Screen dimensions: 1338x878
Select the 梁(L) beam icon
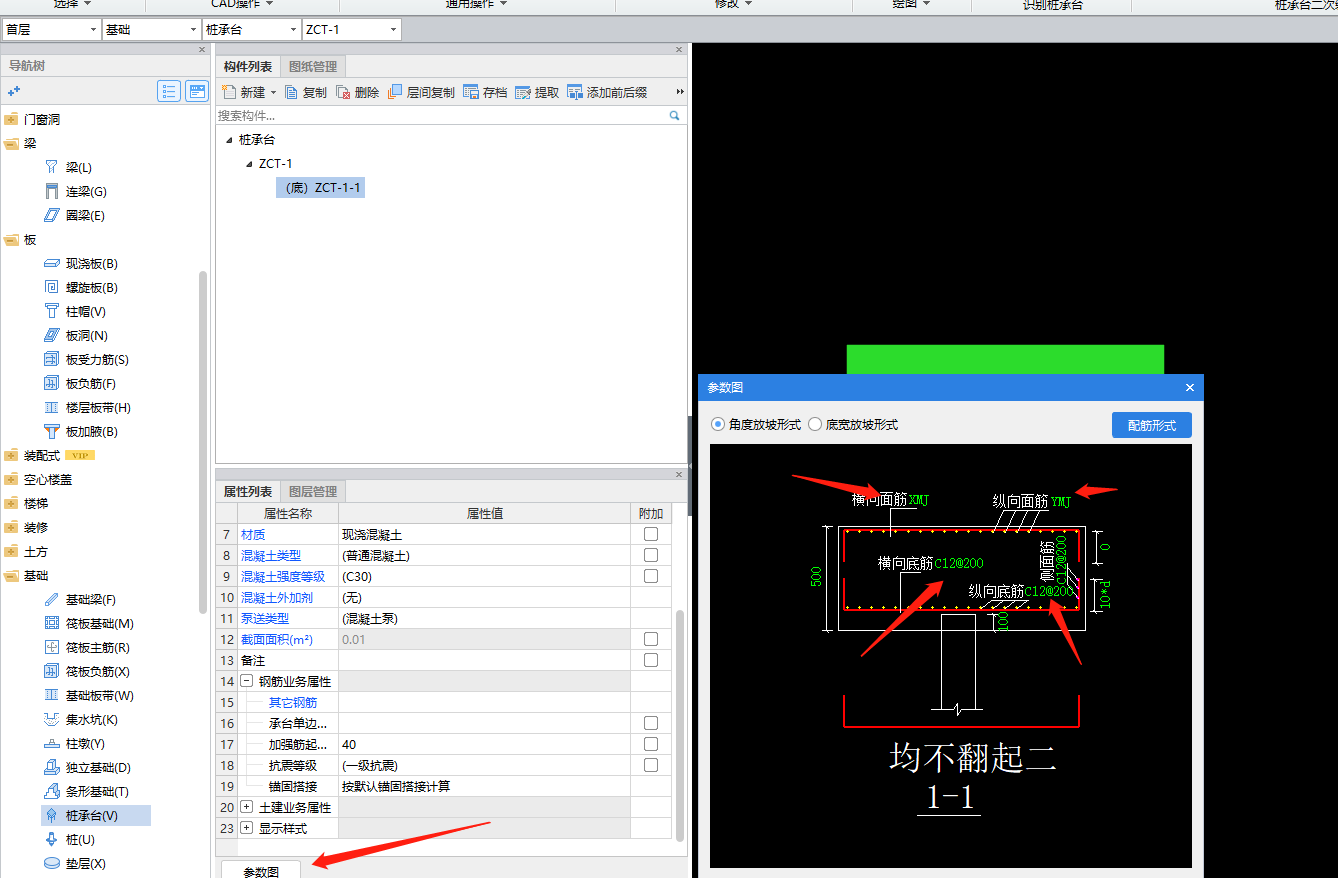click(52, 167)
